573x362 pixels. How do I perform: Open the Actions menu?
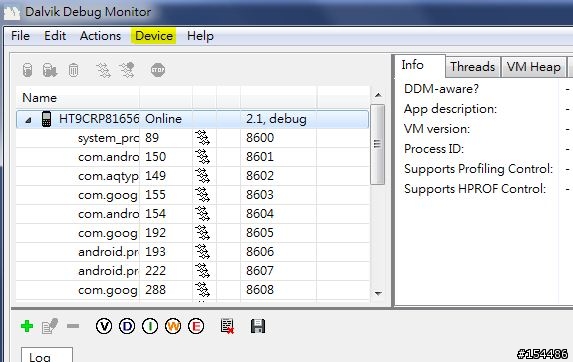tap(100, 36)
